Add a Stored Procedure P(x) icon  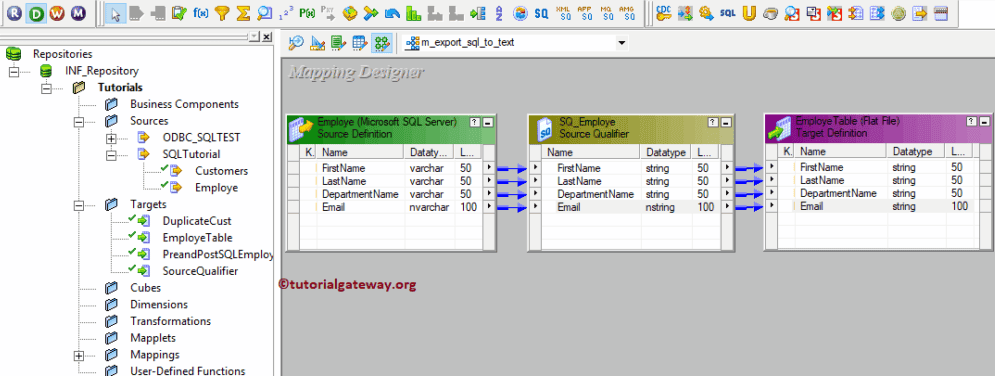[x=307, y=13]
